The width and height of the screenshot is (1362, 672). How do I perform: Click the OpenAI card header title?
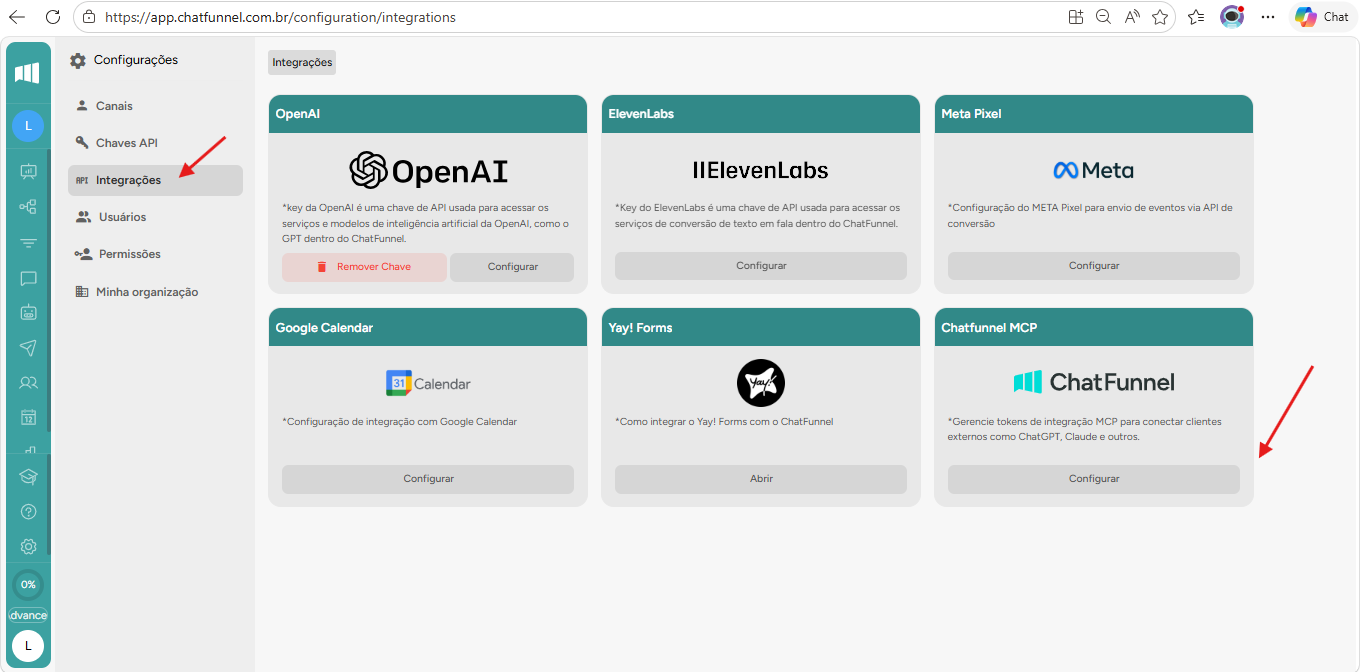point(296,114)
